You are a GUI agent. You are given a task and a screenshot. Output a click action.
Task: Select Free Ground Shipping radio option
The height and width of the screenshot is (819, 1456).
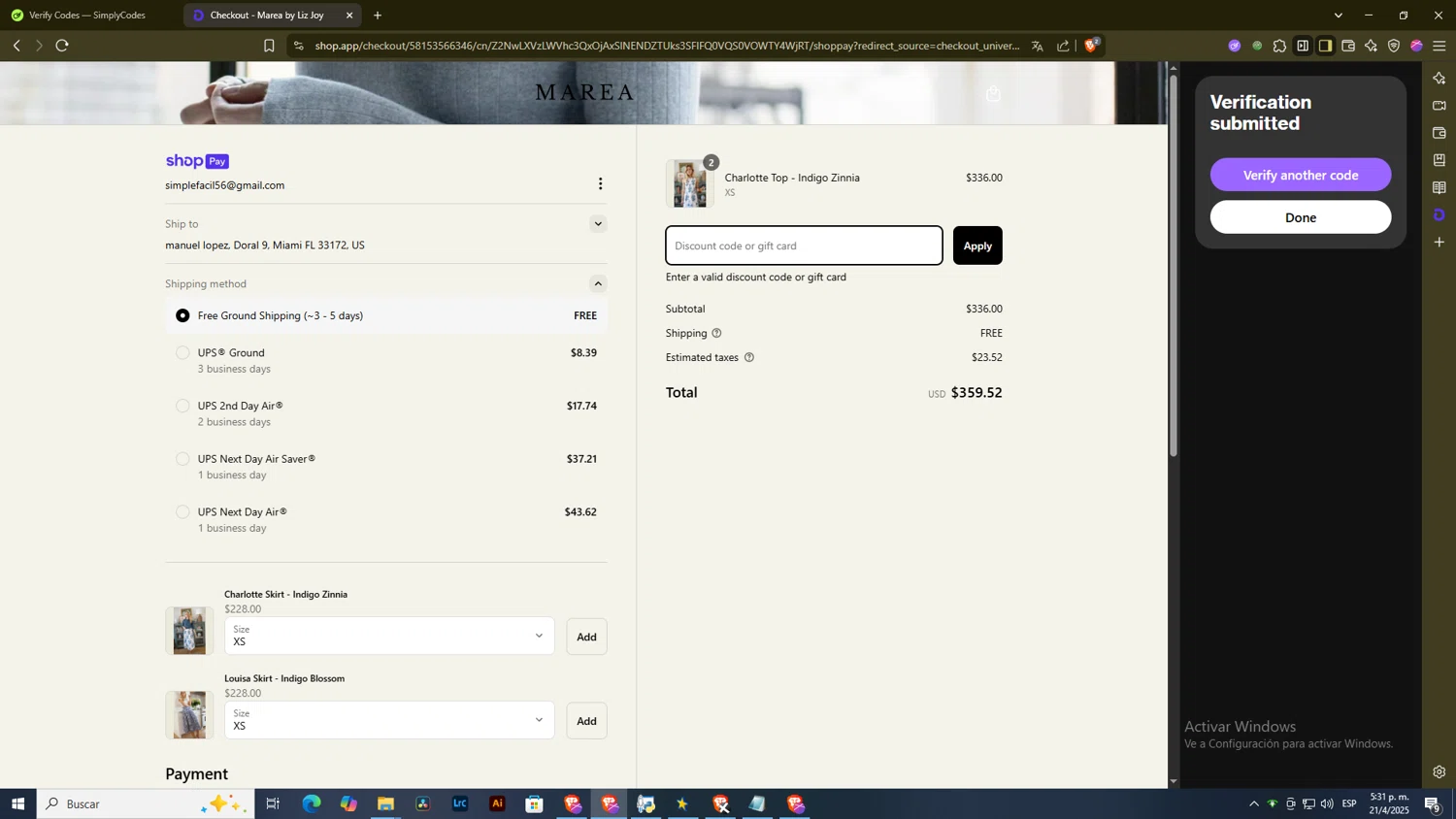(182, 315)
